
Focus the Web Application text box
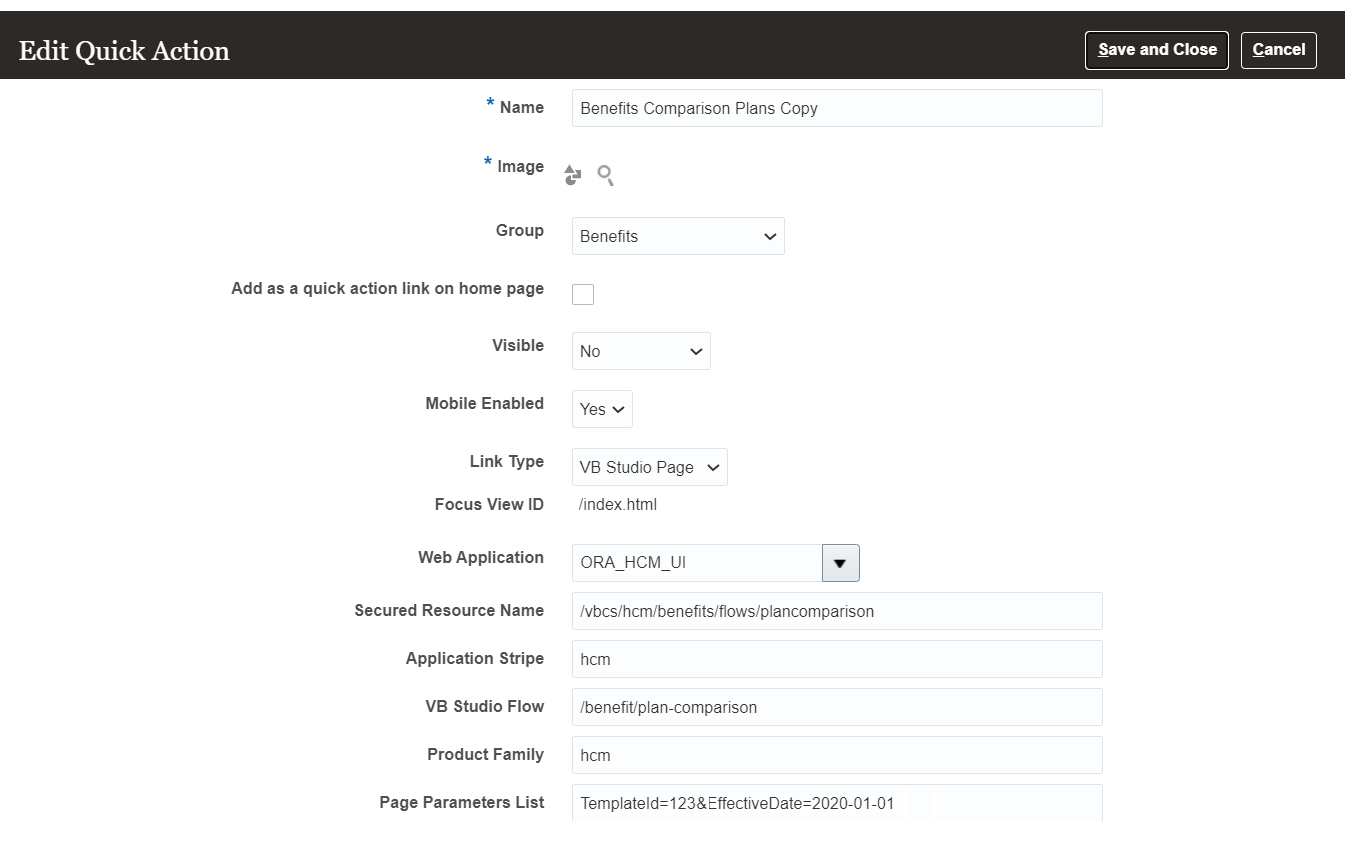pyautogui.click(x=697, y=563)
